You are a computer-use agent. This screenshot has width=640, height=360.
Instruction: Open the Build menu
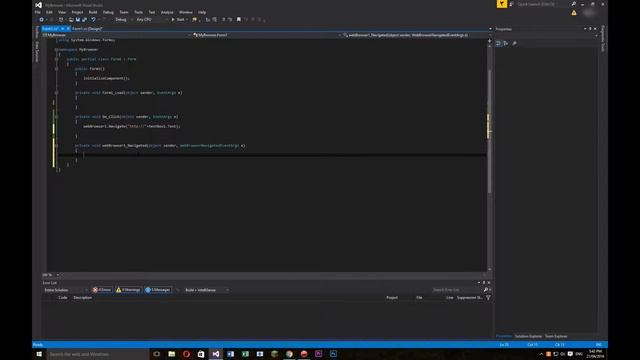click(x=93, y=12)
